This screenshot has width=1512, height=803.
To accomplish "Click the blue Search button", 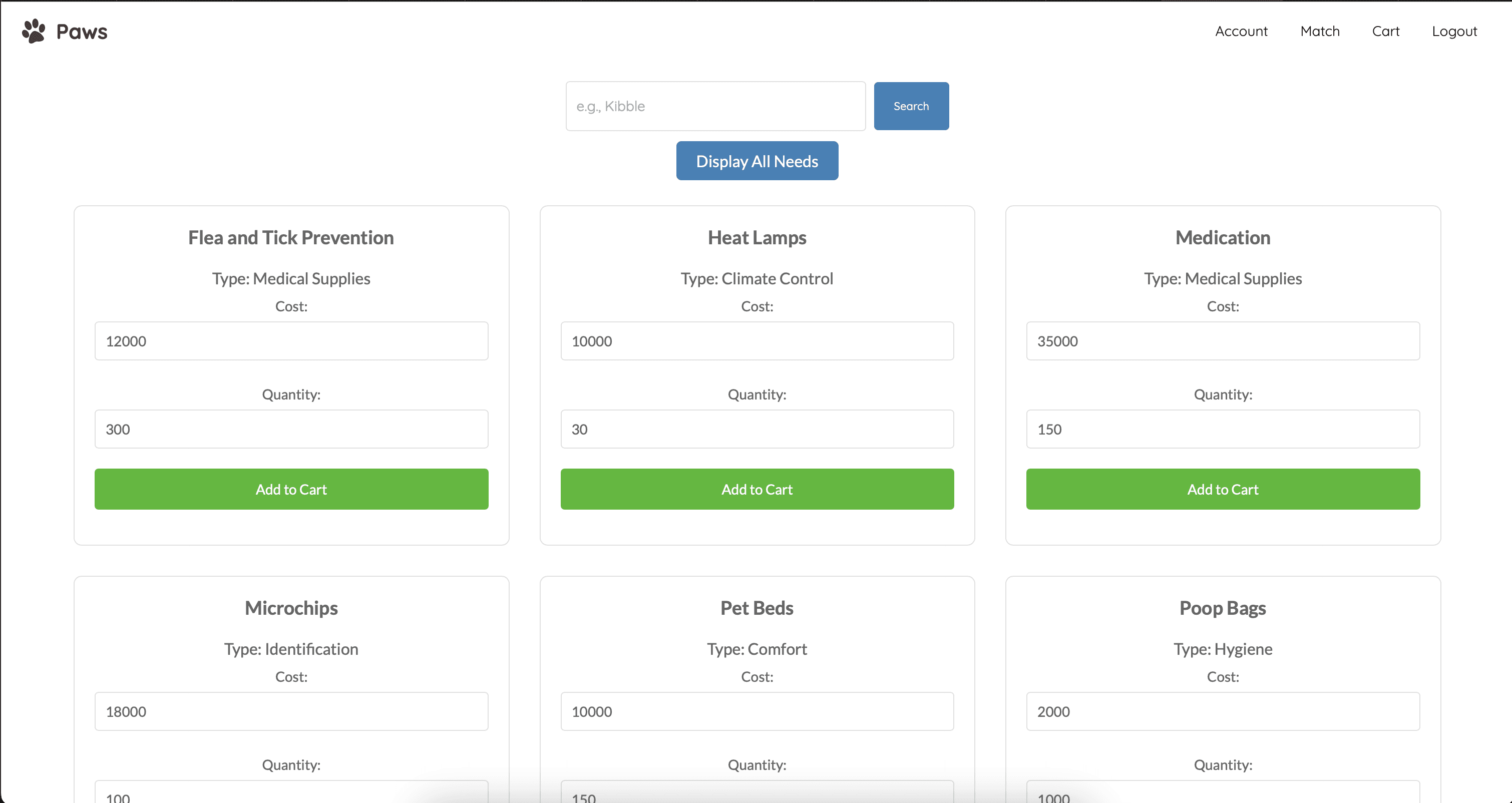I will 911,106.
